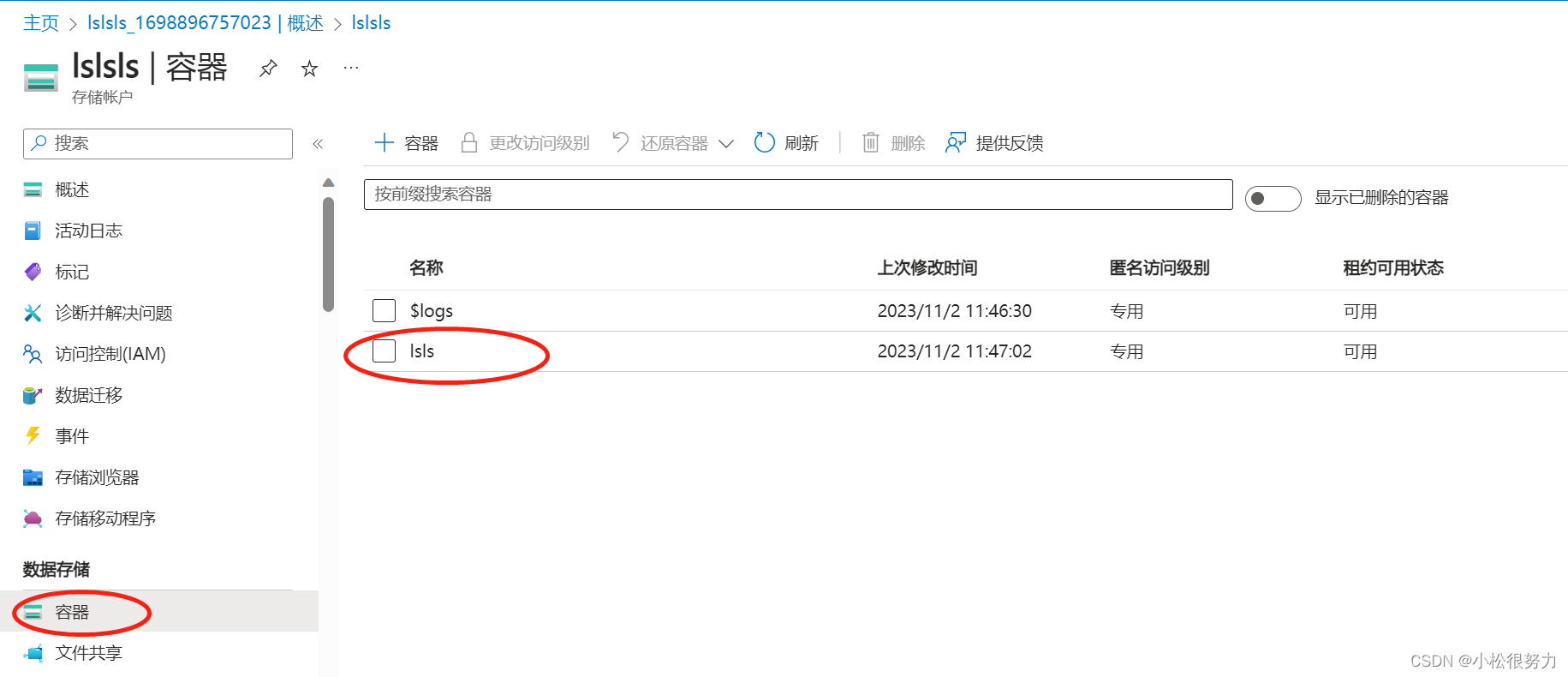Click the sidebar scroll up arrow
1568x677 pixels.
[328, 183]
